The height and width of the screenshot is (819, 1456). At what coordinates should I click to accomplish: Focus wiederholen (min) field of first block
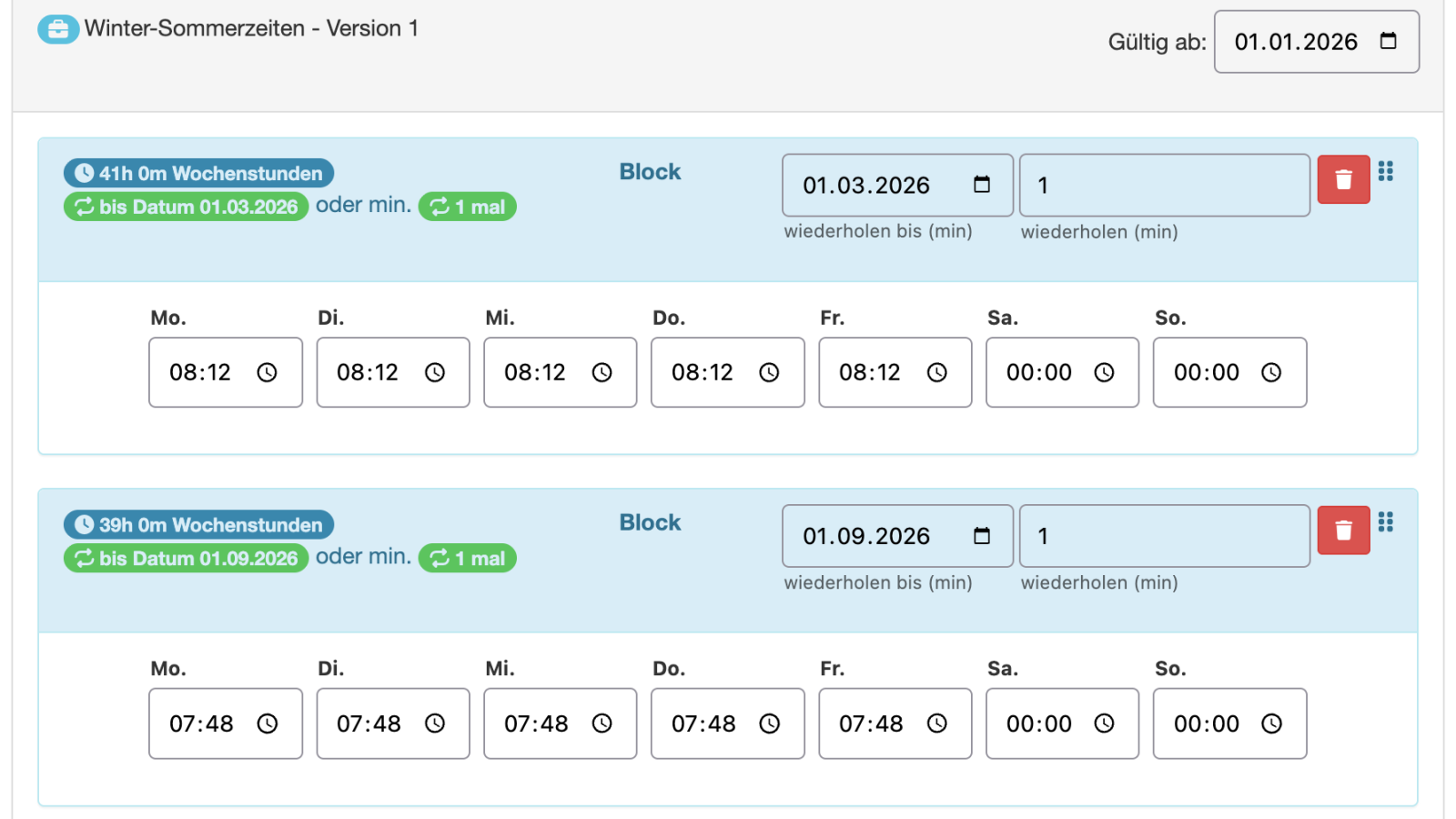tap(1165, 185)
